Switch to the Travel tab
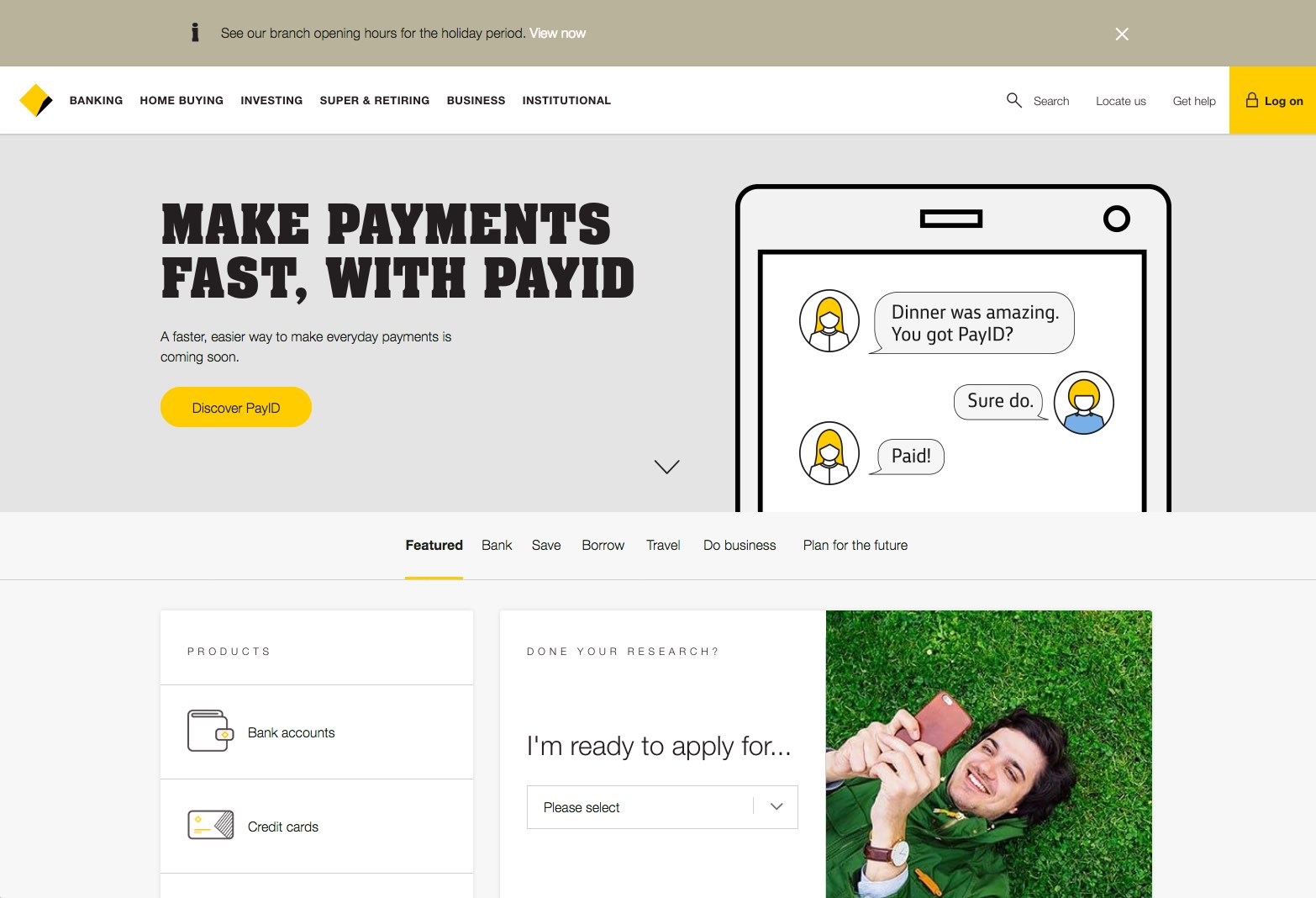 point(663,545)
